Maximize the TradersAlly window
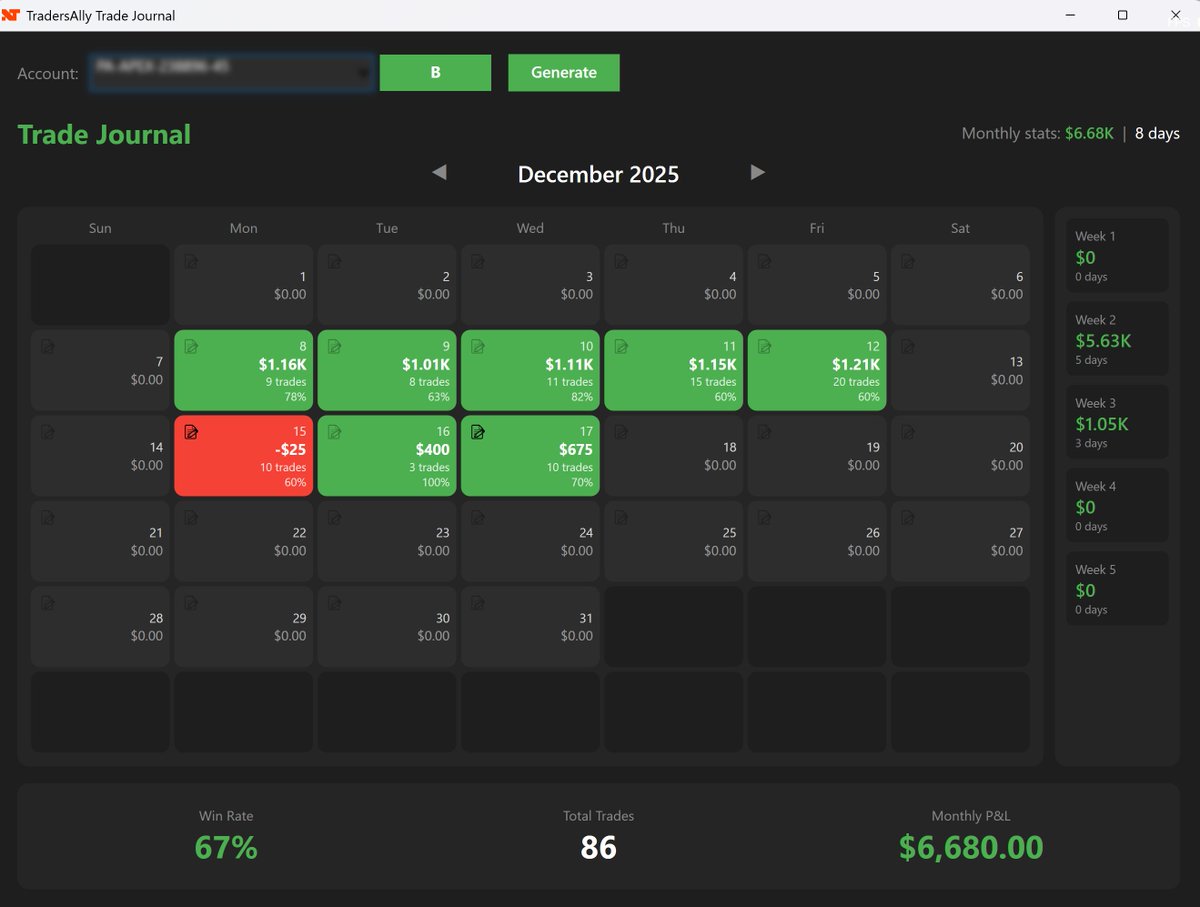The height and width of the screenshot is (907, 1200). tap(1123, 15)
